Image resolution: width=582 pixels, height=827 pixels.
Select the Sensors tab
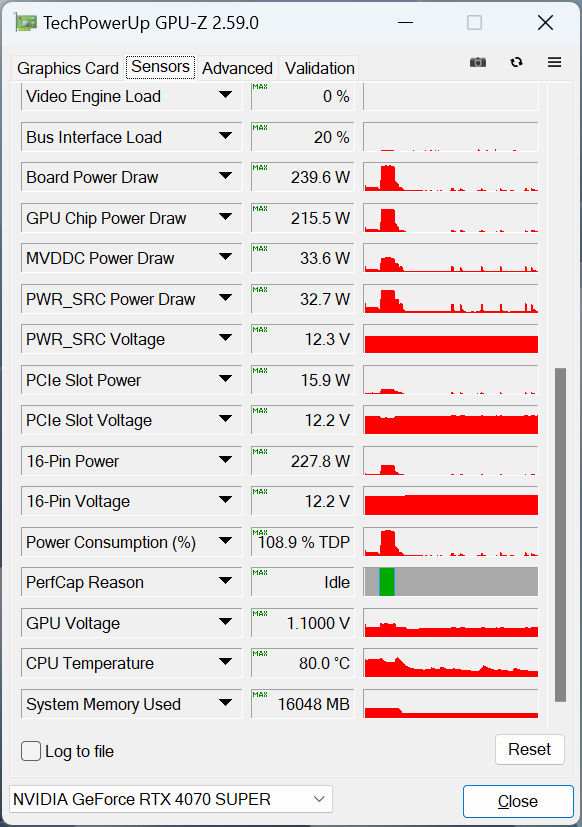(x=160, y=67)
